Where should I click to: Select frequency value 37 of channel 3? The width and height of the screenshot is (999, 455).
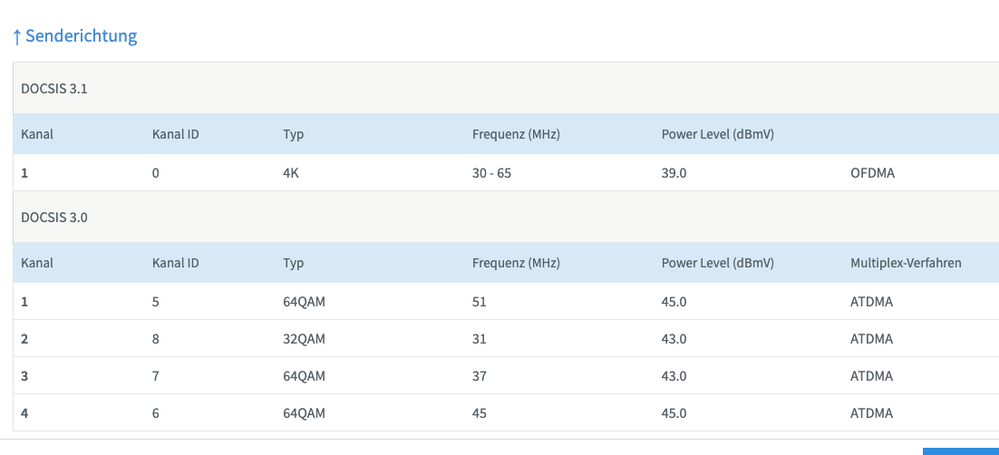(x=479, y=376)
